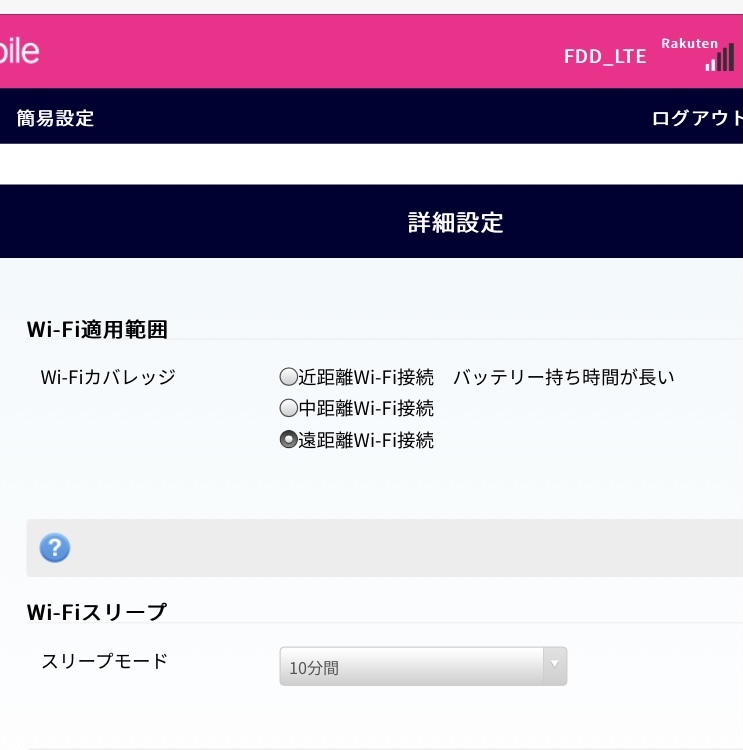Select the 中距離Wi-Fi接続 radio button
The height and width of the screenshot is (750, 743).
pos(288,408)
